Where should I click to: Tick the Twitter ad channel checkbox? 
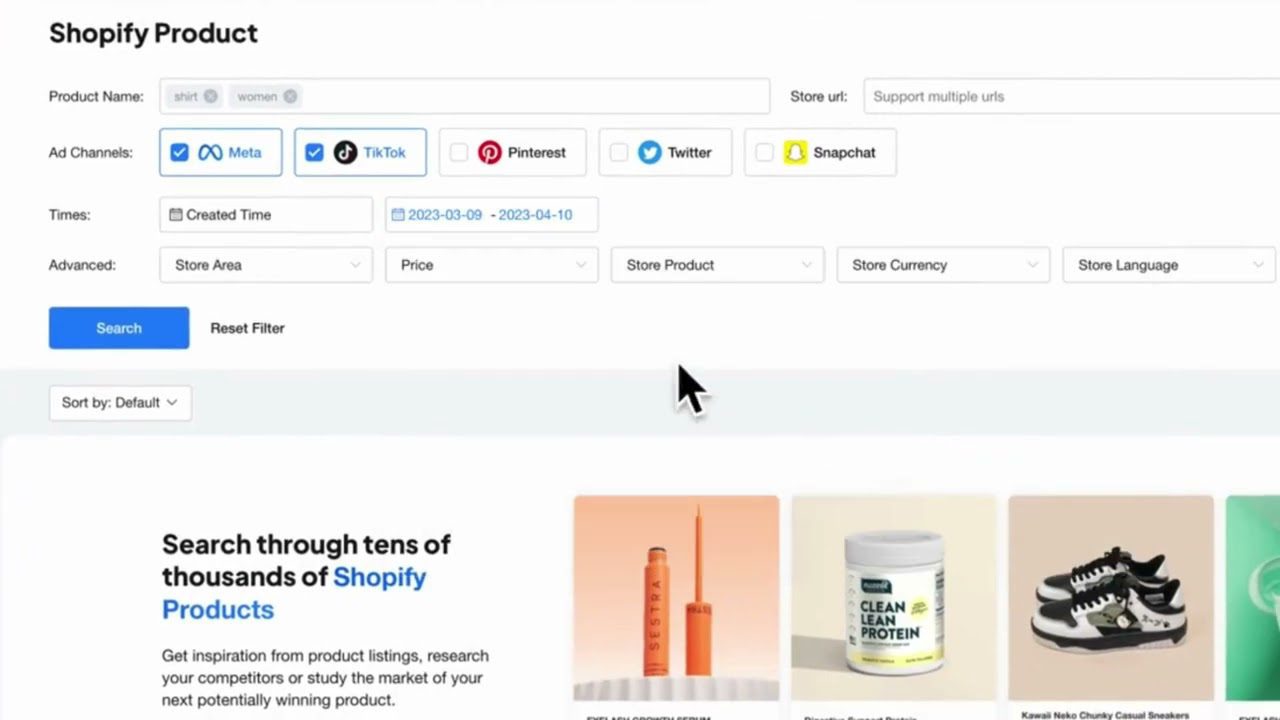point(619,153)
